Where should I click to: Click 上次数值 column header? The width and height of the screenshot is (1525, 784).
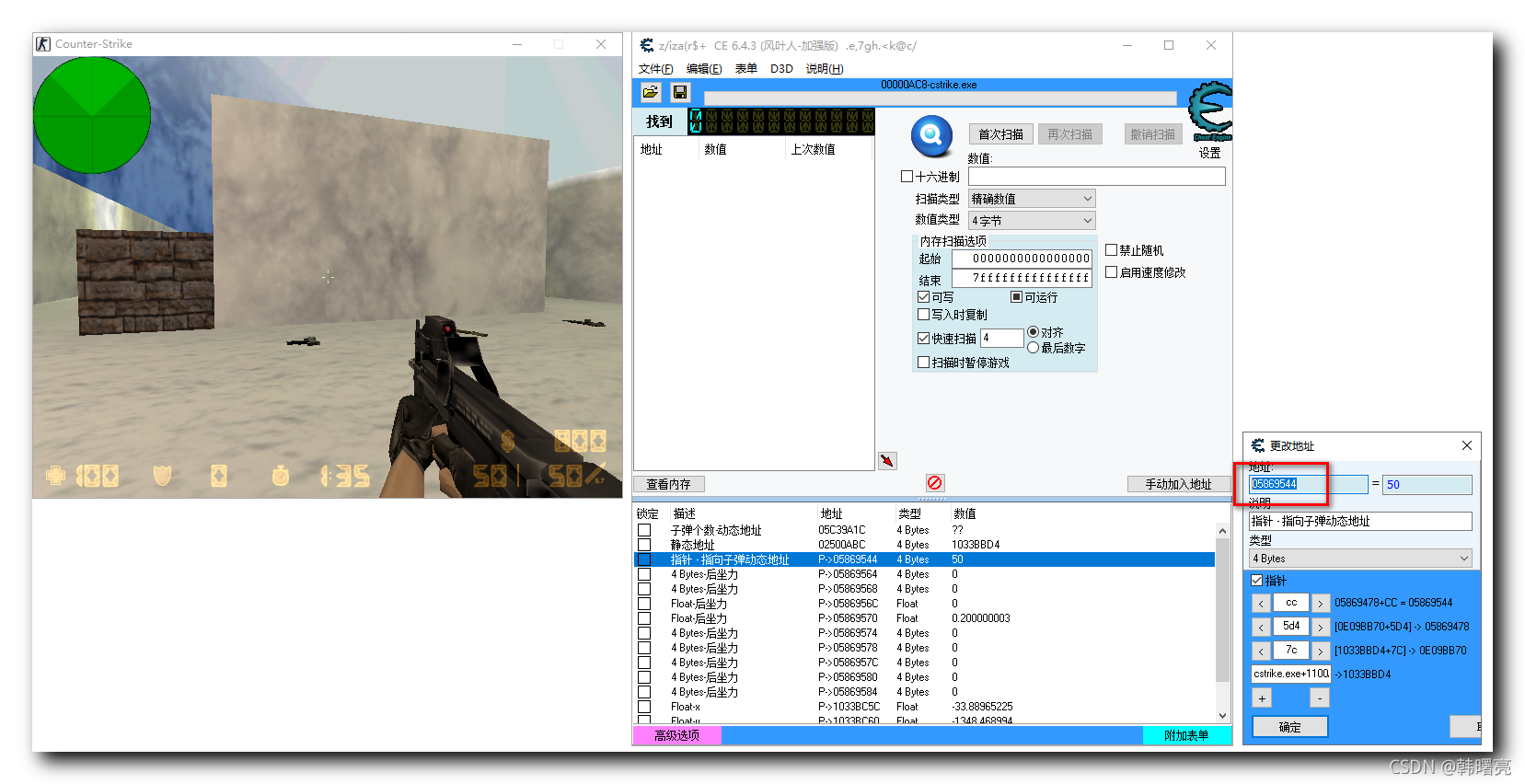point(814,149)
